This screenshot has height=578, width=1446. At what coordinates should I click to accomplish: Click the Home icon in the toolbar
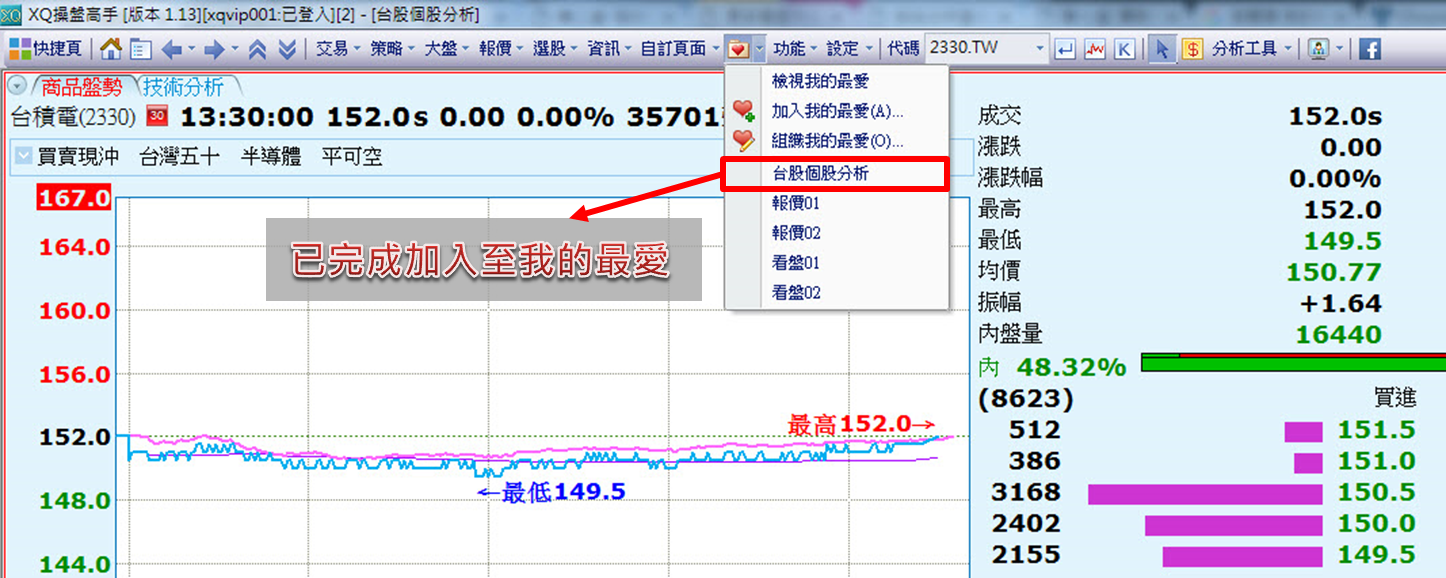(112, 49)
